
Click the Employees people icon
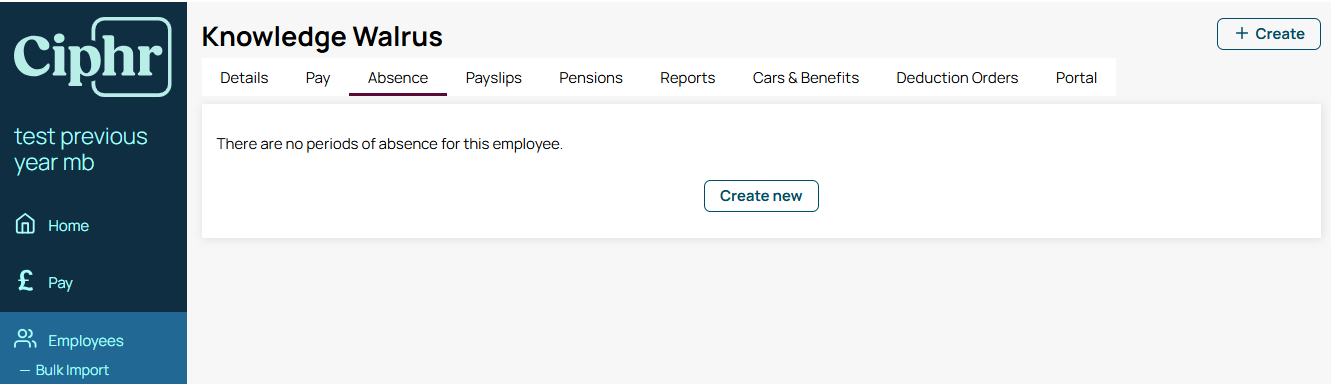coord(26,339)
